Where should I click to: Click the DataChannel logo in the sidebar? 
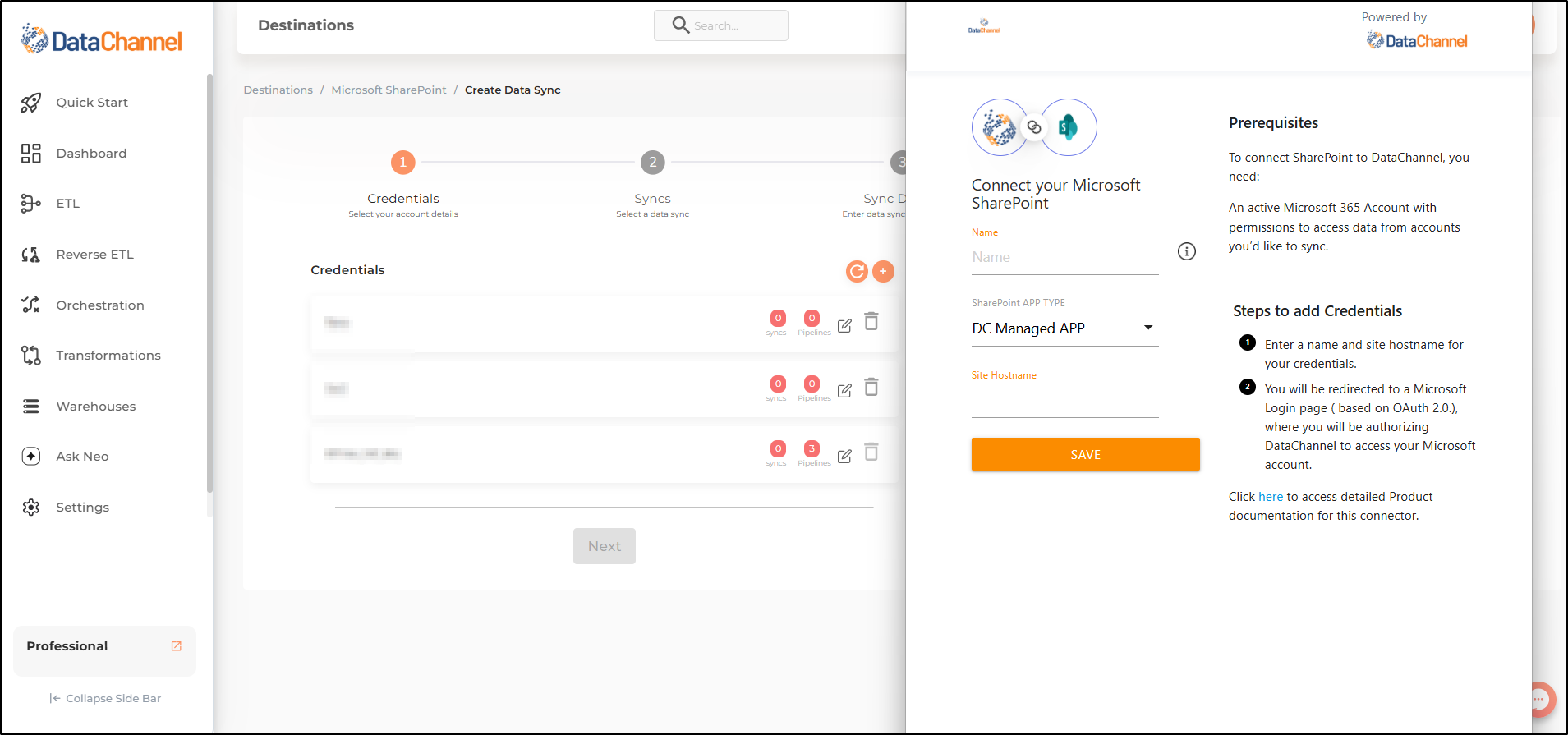[x=102, y=39]
